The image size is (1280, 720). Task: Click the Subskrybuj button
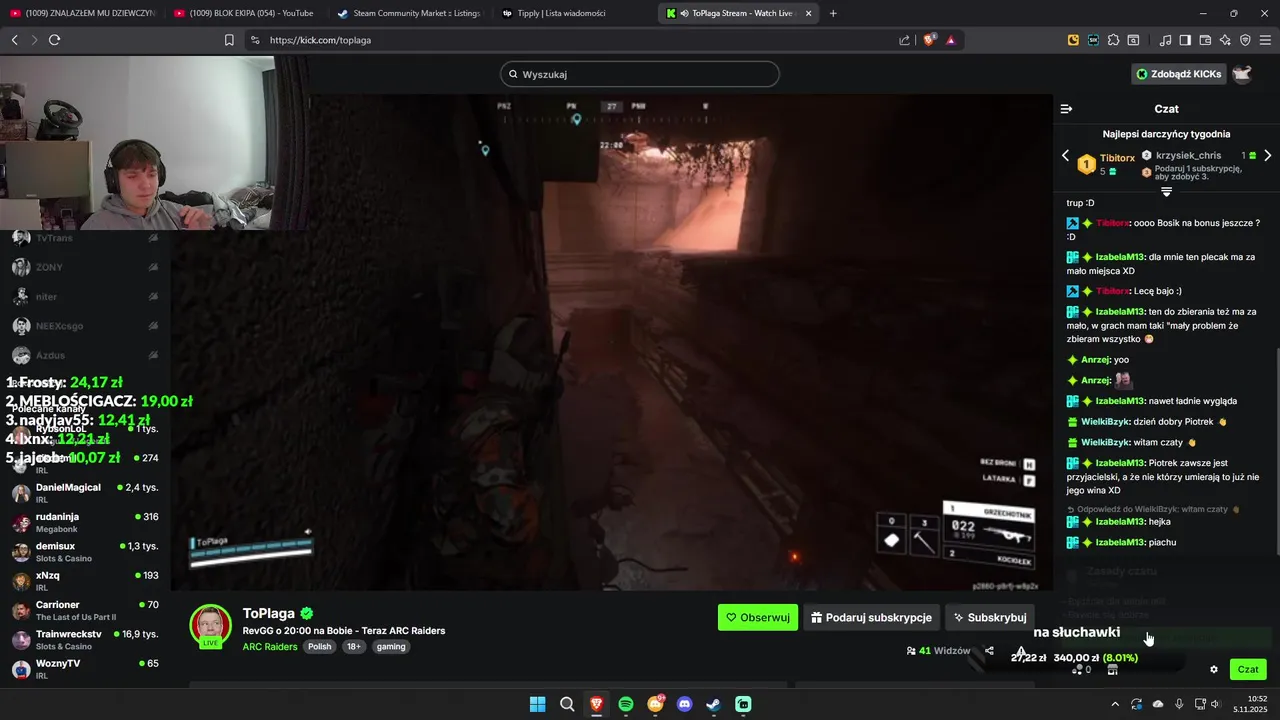click(x=990, y=618)
